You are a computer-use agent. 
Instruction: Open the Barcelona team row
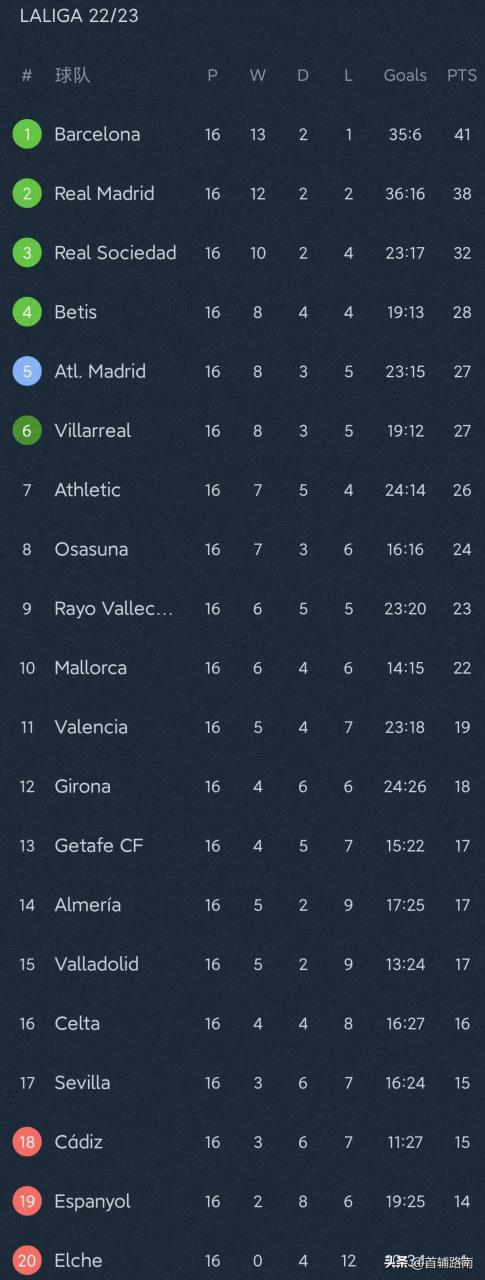point(242,134)
